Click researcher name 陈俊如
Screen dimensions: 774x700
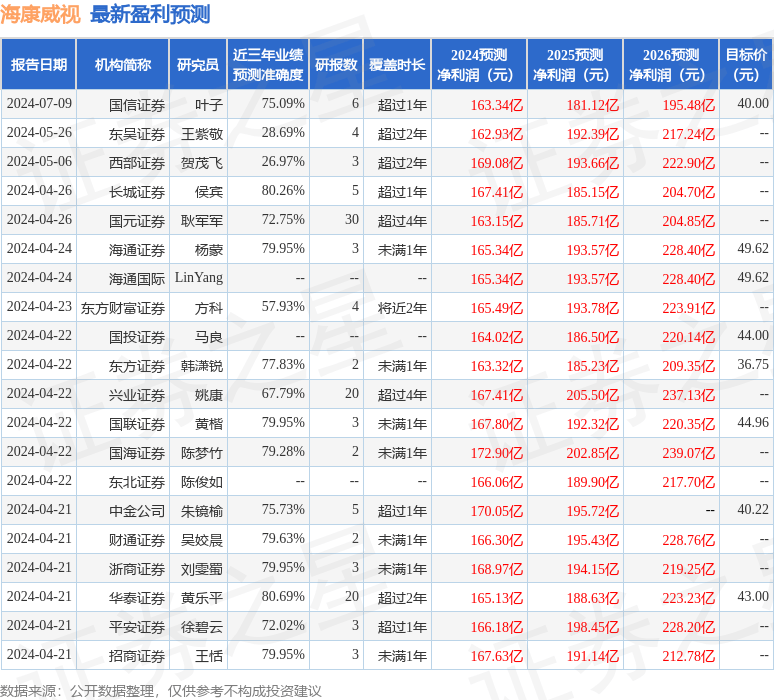click(x=202, y=482)
